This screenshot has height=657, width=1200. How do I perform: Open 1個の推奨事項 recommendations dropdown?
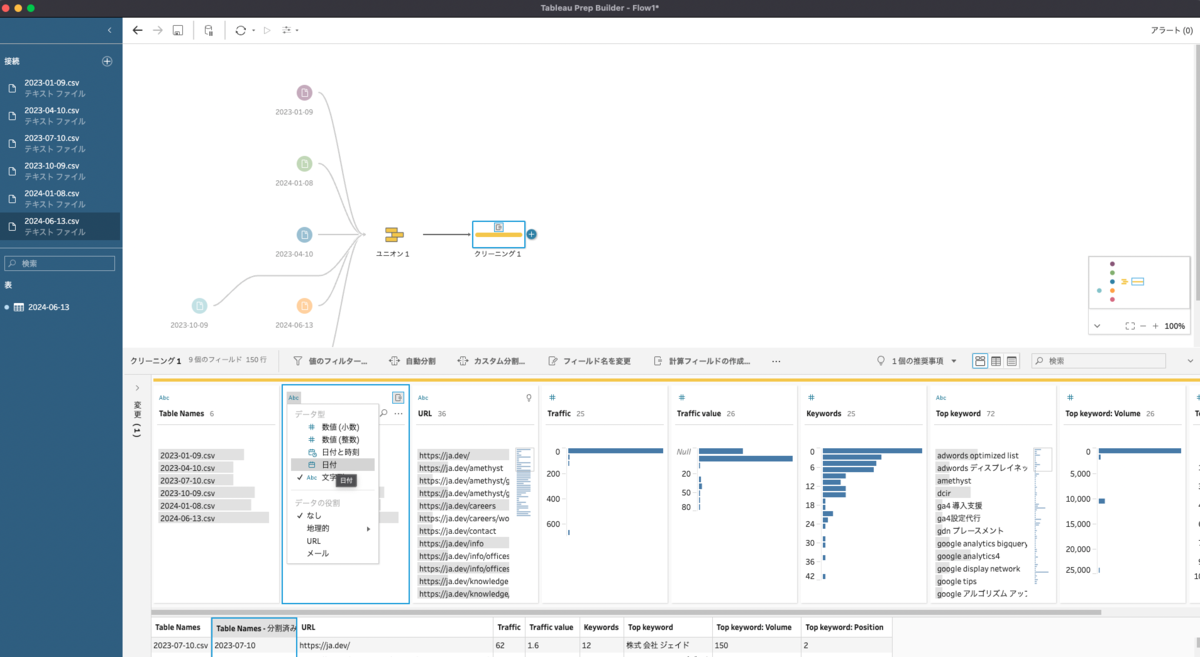coord(917,361)
